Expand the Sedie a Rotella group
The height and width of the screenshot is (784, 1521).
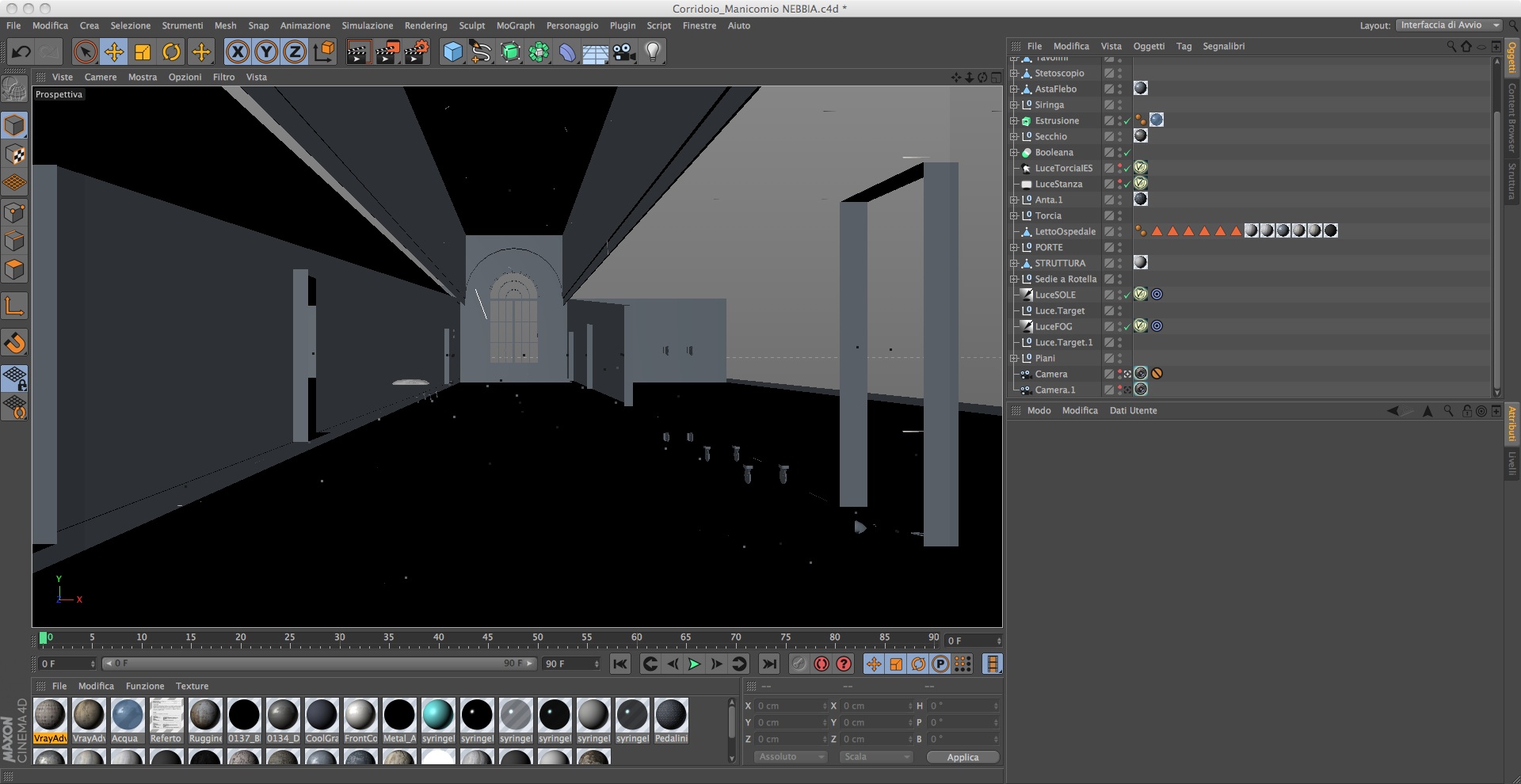tap(1014, 279)
